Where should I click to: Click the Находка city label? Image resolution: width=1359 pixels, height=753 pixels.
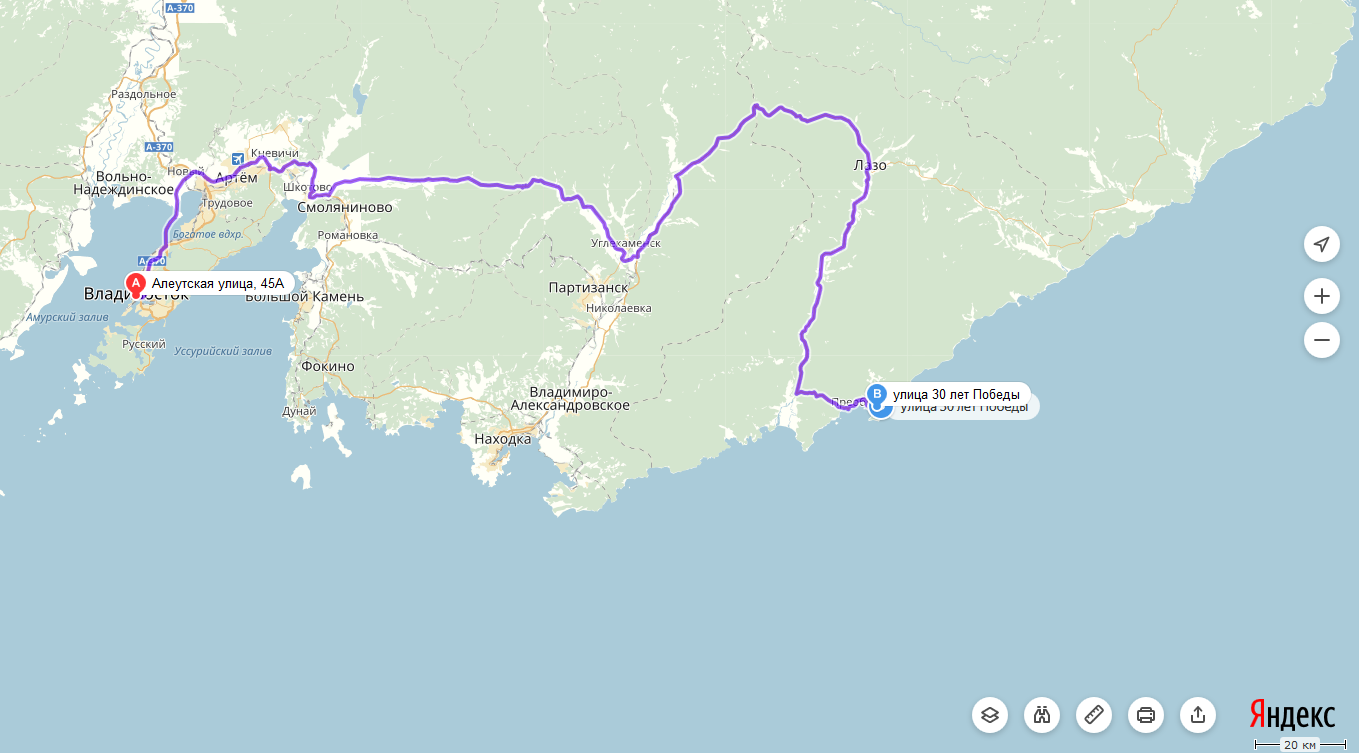pos(503,439)
